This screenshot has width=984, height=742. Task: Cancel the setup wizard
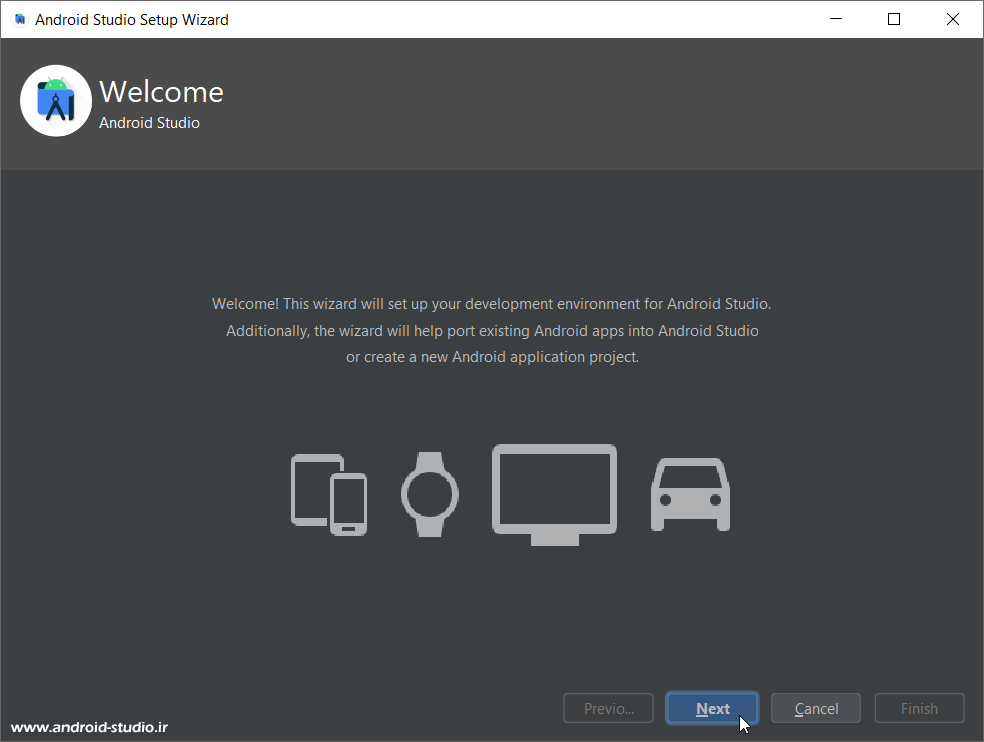[x=816, y=708]
